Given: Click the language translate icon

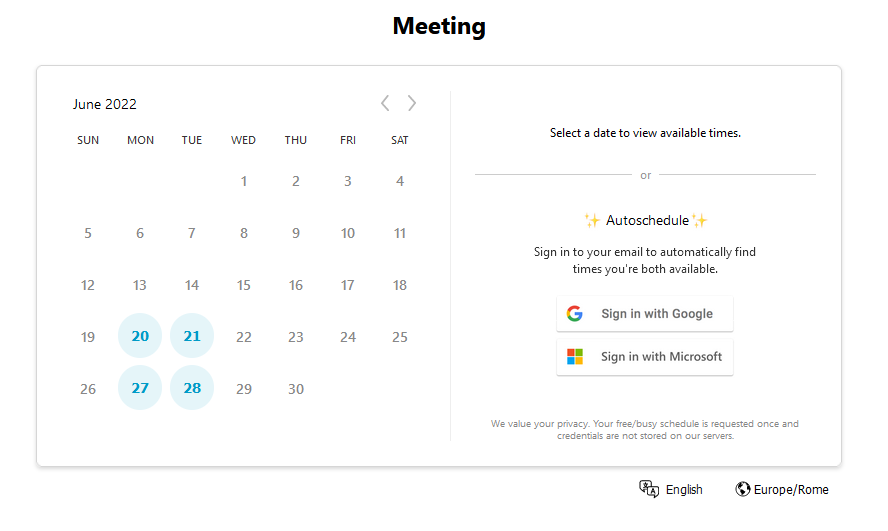Looking at the screenshot, I should coord(649,489).
